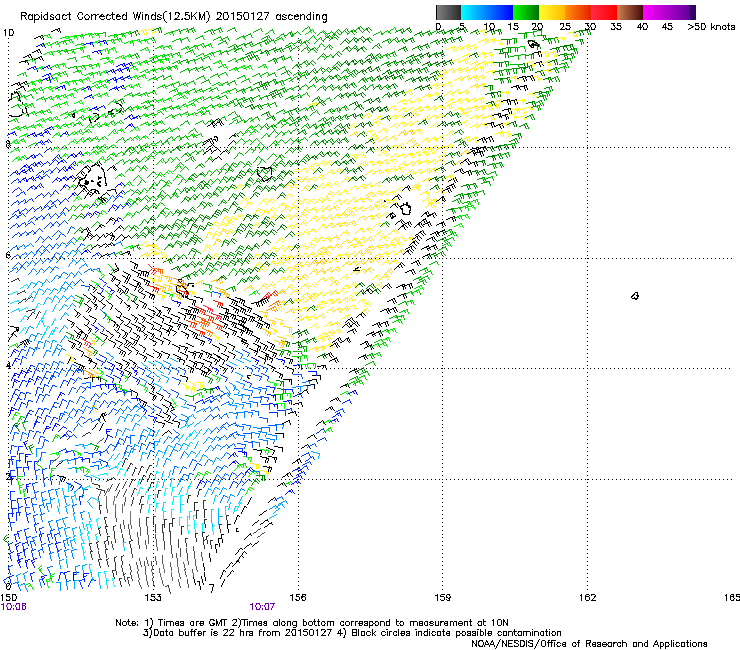
Task: Click the '15' legend tick label
Action: pyautogui.click(x=513, y=27)
